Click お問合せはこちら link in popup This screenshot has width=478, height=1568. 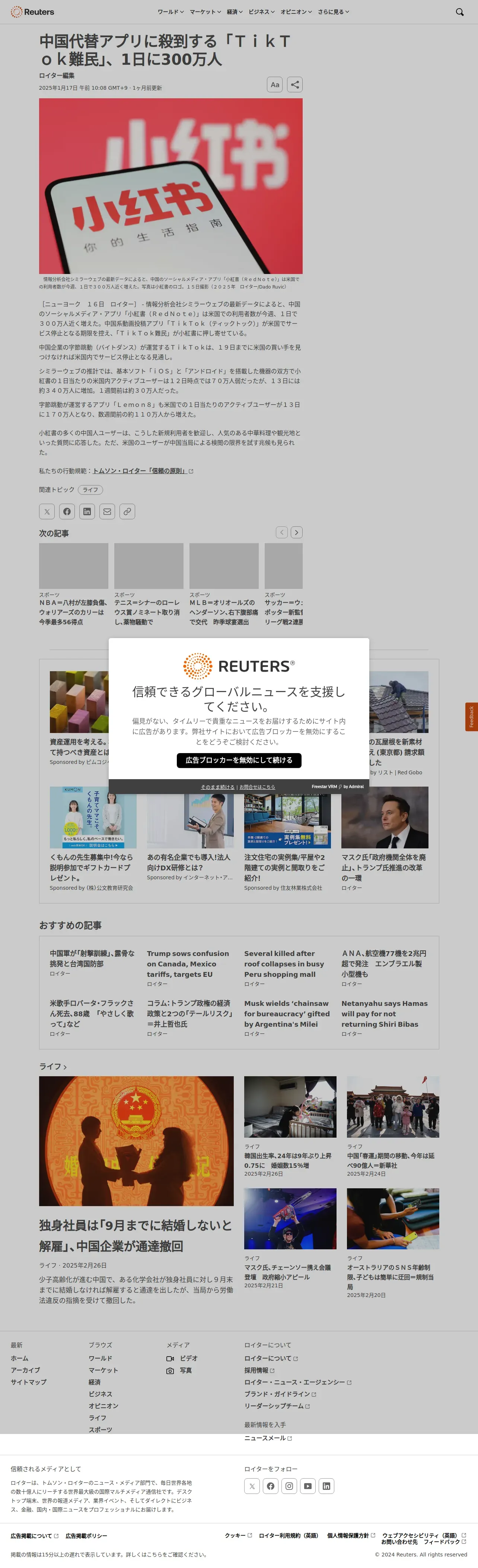pyautogui.click(x=257, y=787)
